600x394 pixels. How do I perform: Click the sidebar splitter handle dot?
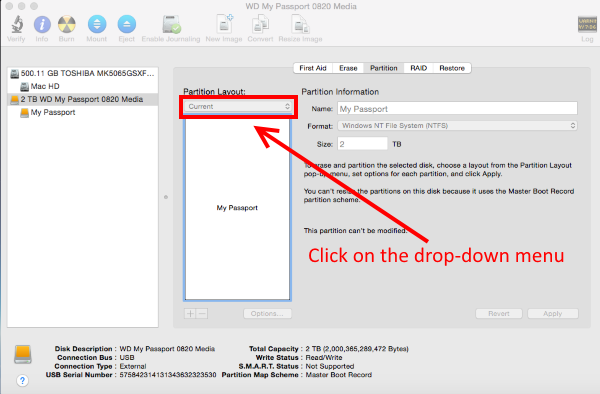pos(166,197)
